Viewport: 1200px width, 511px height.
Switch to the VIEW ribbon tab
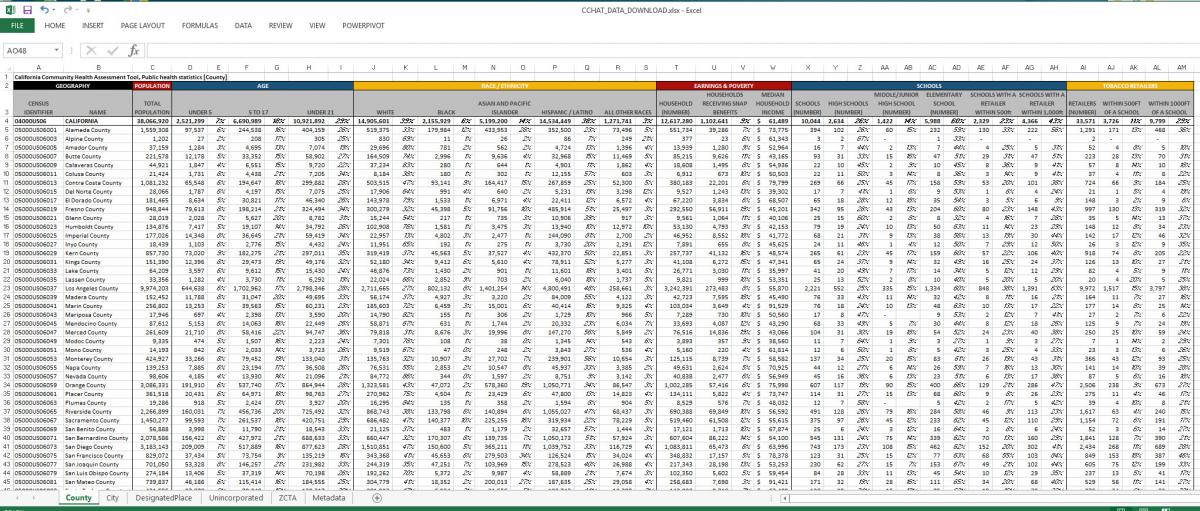(318, 24)
